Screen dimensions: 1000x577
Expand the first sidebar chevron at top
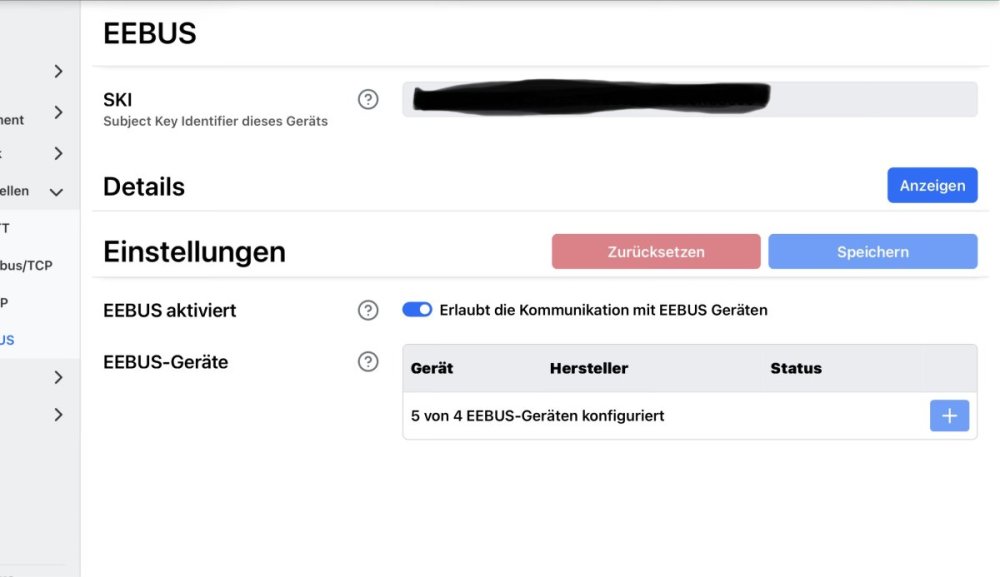tap(58, 71)
